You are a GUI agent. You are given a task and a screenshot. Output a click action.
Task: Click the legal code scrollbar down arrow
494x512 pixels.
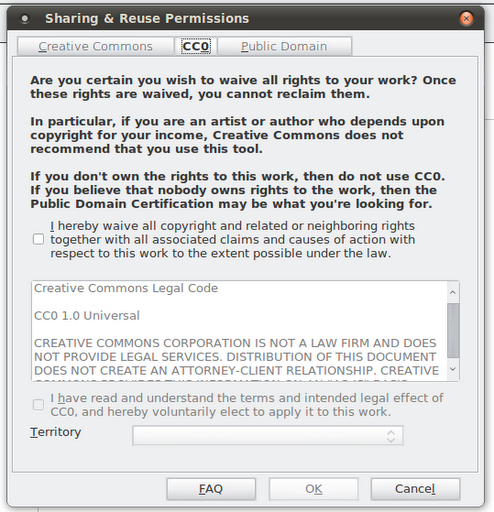[x=453, y=369]
